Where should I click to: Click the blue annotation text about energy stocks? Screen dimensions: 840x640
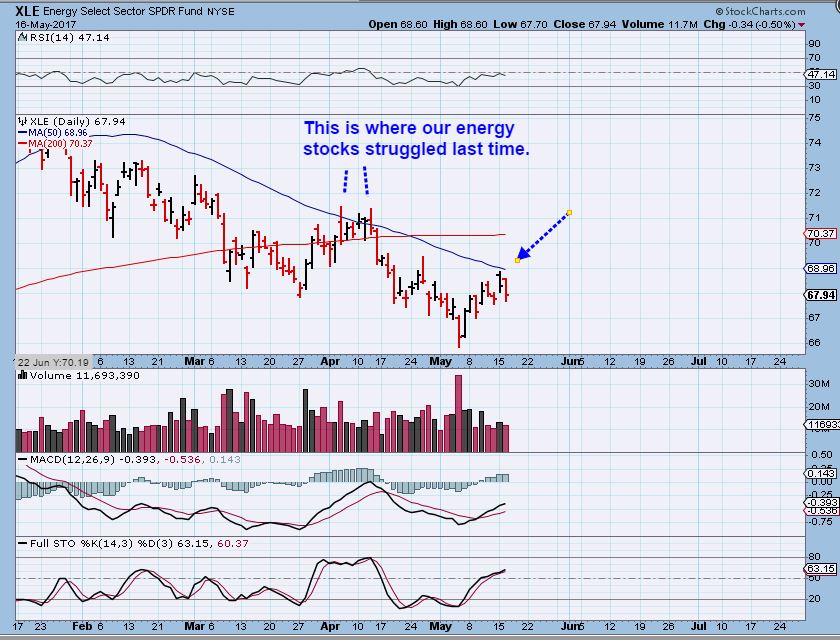pyautogui.click(x=416, y=138)
